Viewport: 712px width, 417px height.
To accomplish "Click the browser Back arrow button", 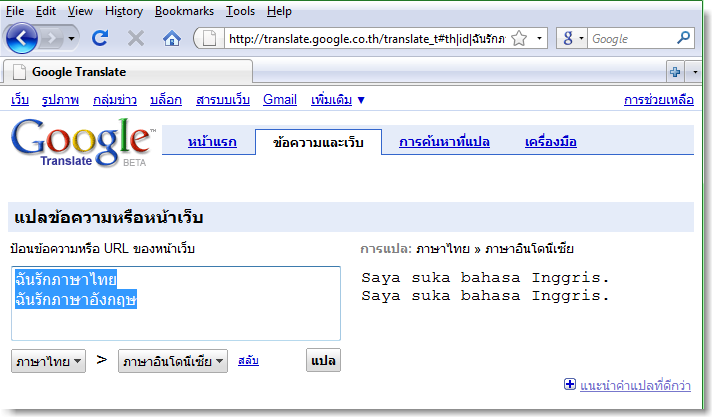I will tap(21, 38).
